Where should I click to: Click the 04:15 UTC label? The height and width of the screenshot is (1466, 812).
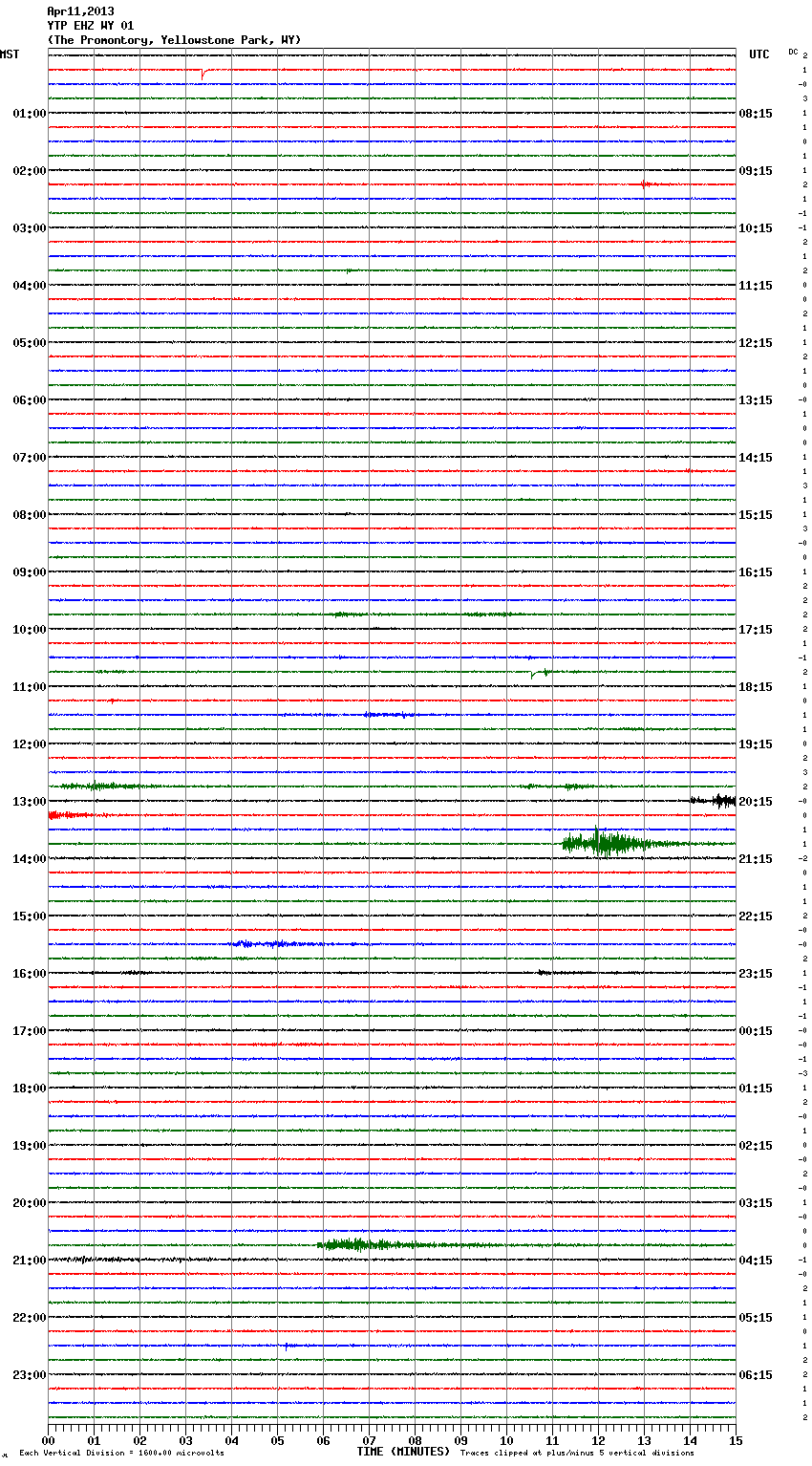pos(756,1261)
